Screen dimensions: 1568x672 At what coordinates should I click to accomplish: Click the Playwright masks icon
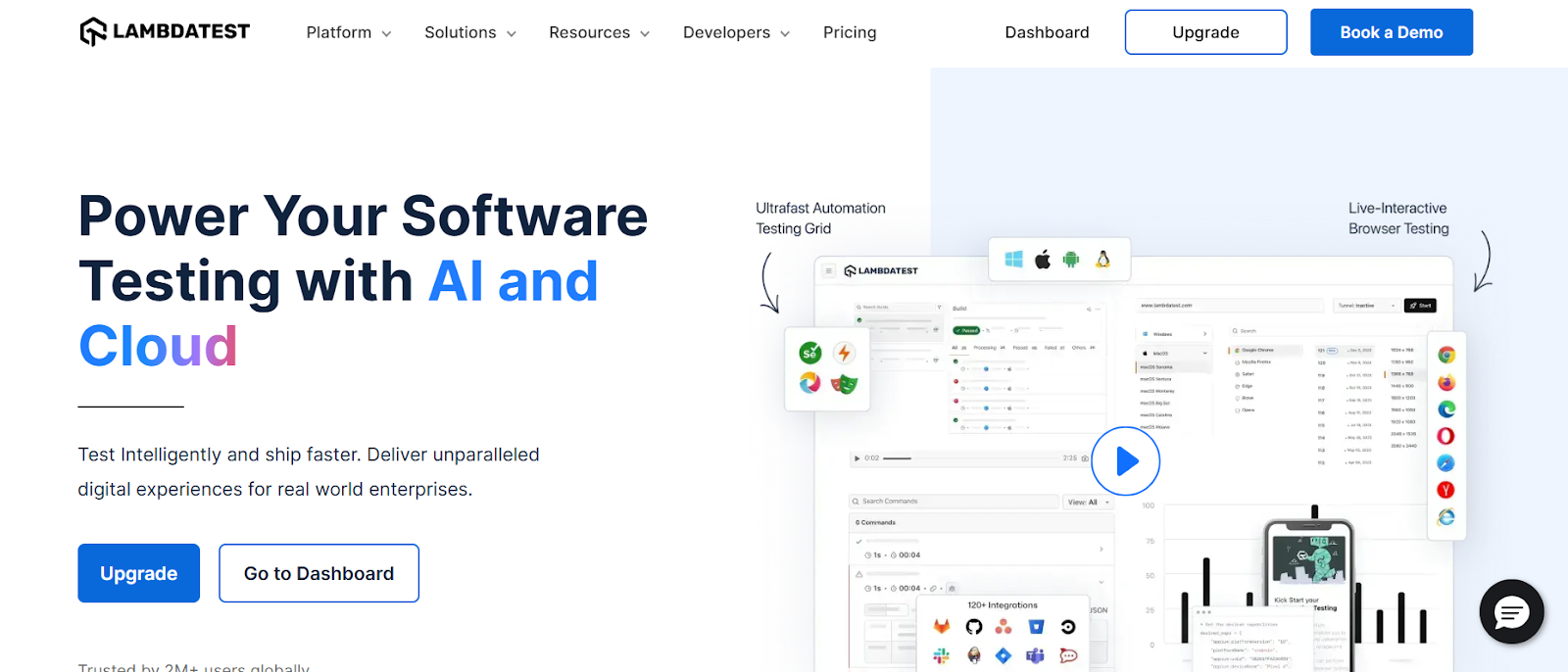click(x=844, y=384)
